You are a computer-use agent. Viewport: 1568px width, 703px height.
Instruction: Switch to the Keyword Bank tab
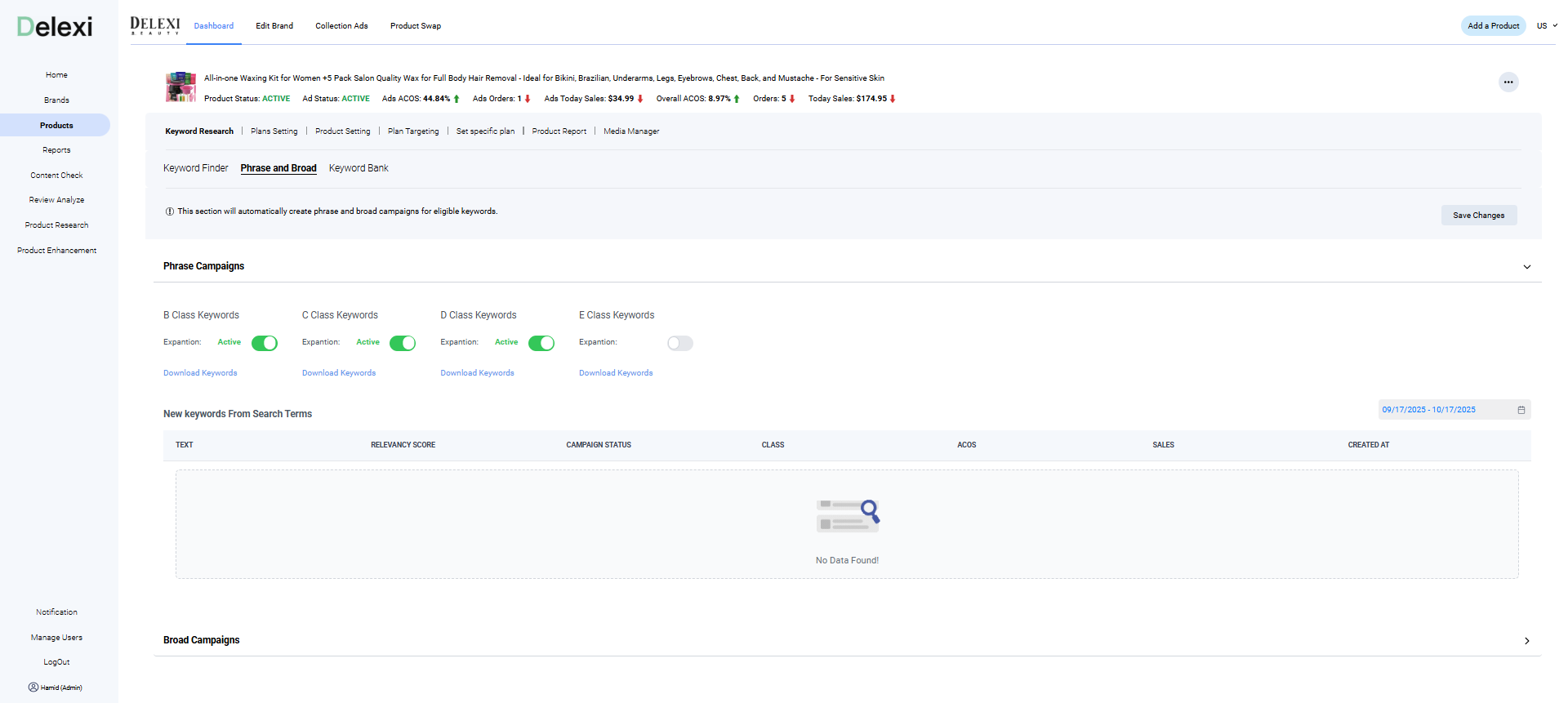(359, 168)
